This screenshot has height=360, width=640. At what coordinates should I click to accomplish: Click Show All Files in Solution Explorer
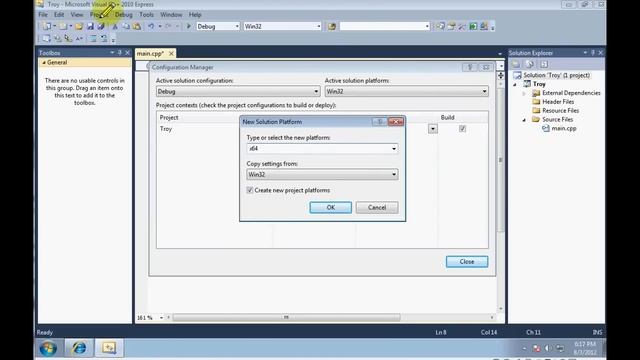tap(530, 64)
